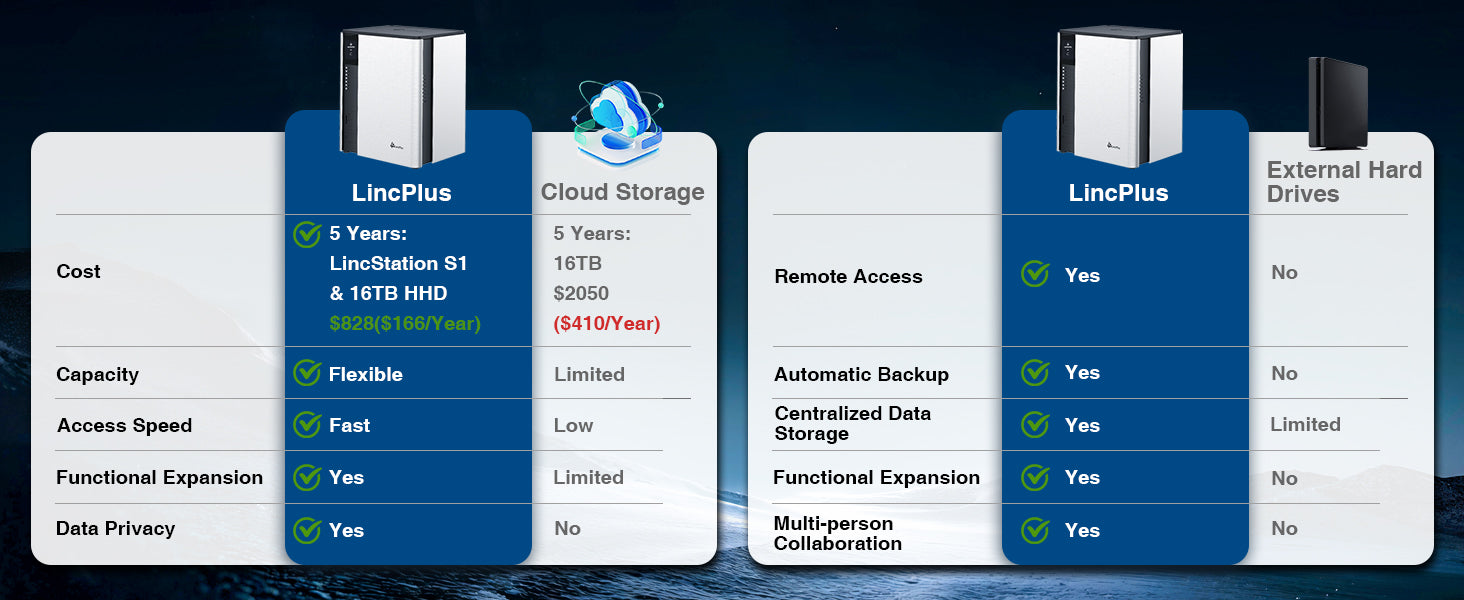Image resolution: width=1464 pixels, height=600 pixels.
Task: Click the LincPlus device image above the Cost table
Action: pyautogui.click(x=403, y=96)
